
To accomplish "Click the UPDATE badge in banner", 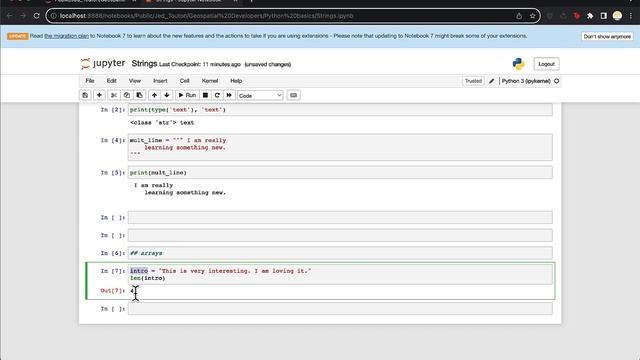I will pyautogui.click(x=18, y=36).
